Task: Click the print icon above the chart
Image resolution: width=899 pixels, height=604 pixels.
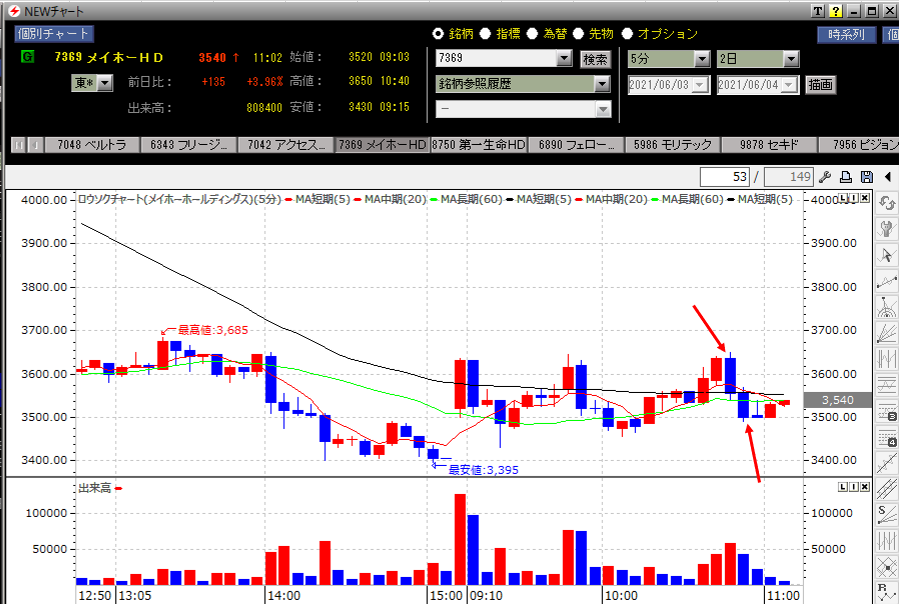Action: coord(846,177)
